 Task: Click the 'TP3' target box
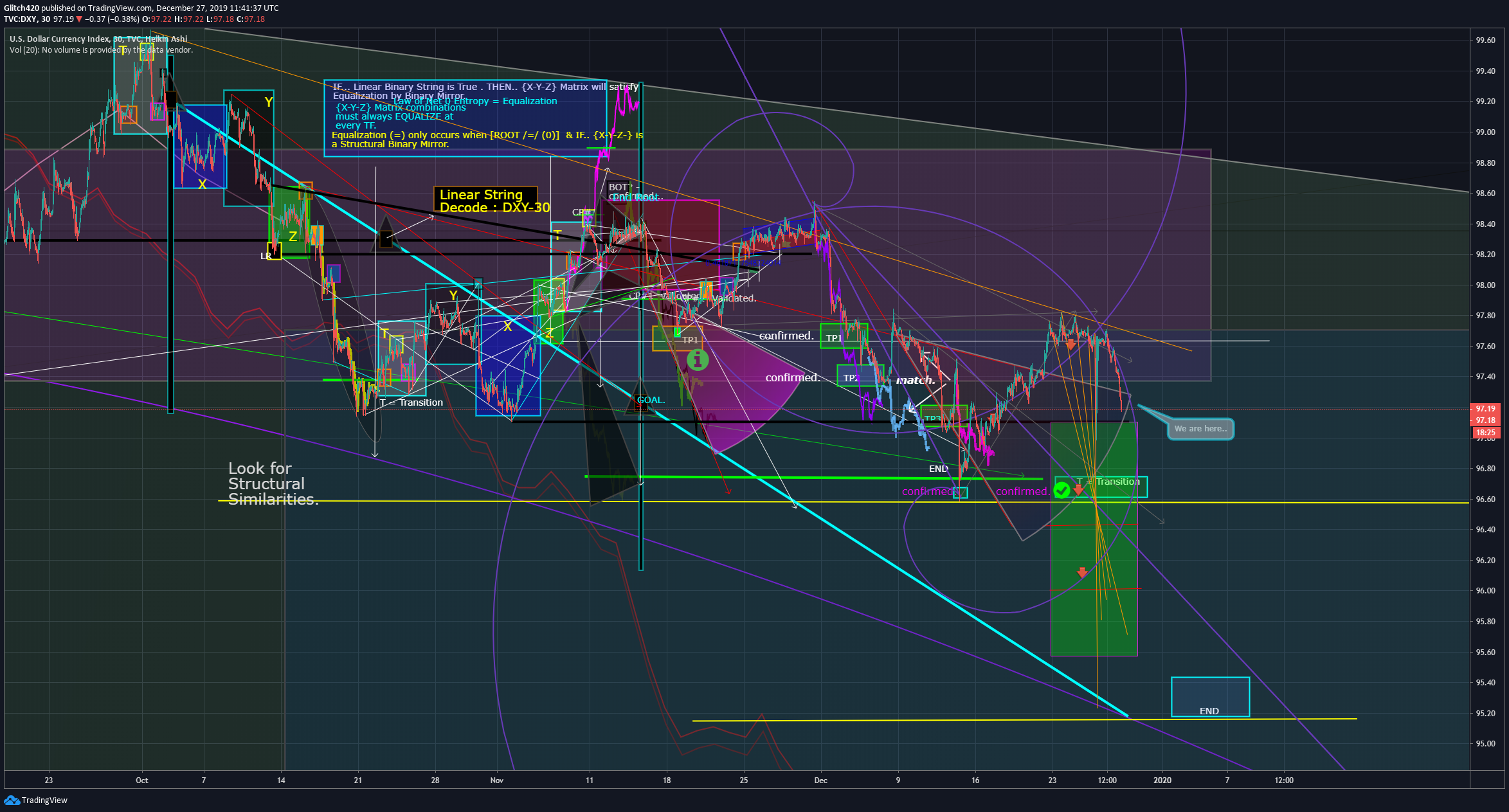tap(943, 416)
